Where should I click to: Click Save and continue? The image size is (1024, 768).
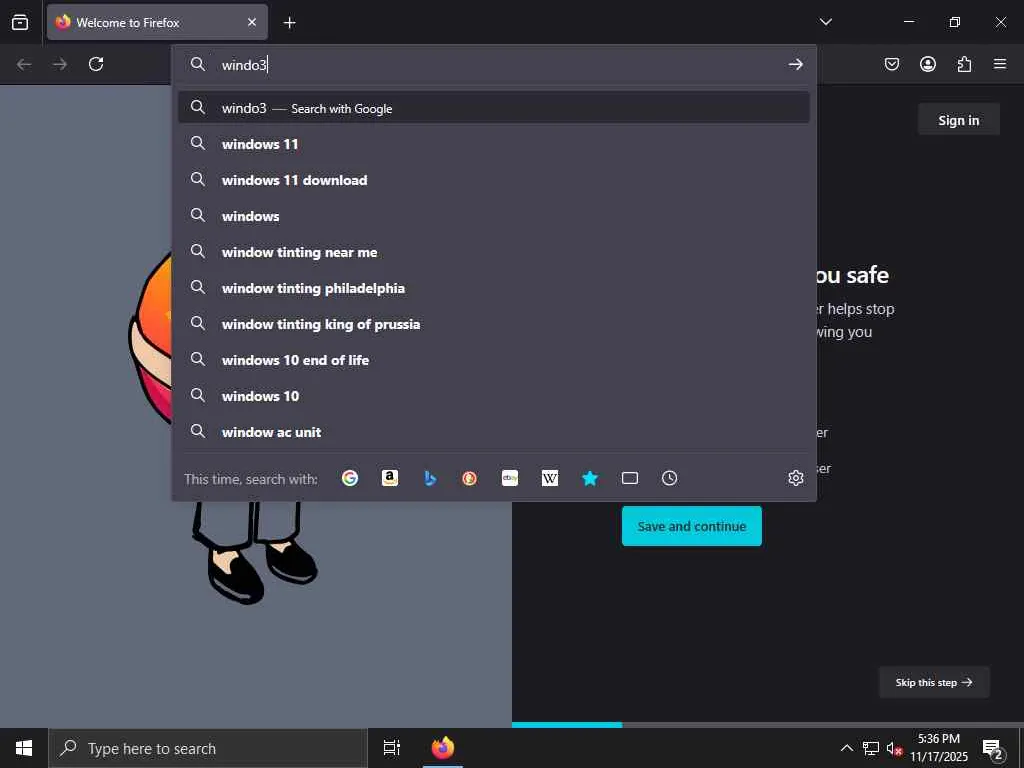tap(692, 526)
